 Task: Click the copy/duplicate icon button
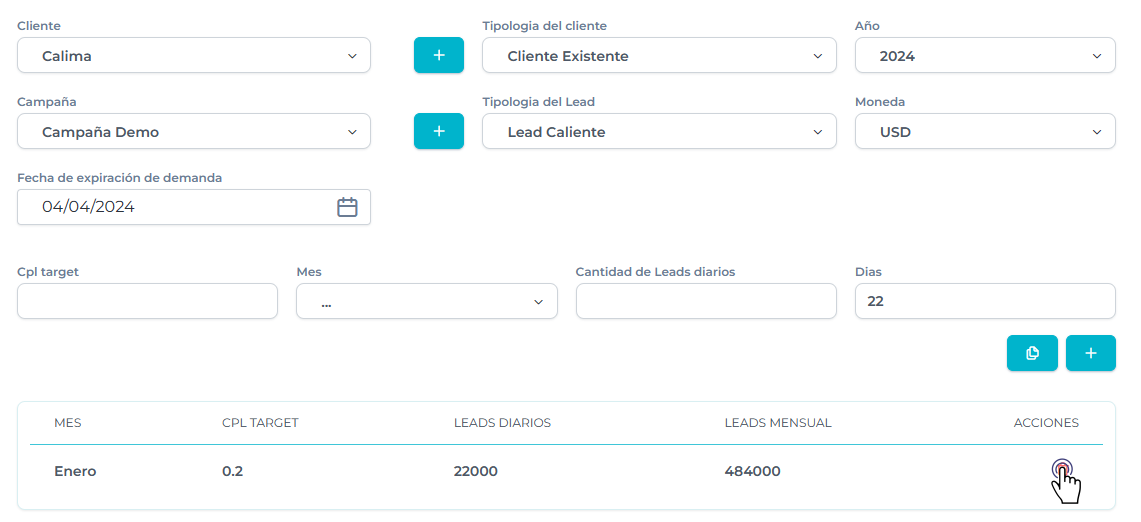tap(1032, 353)
